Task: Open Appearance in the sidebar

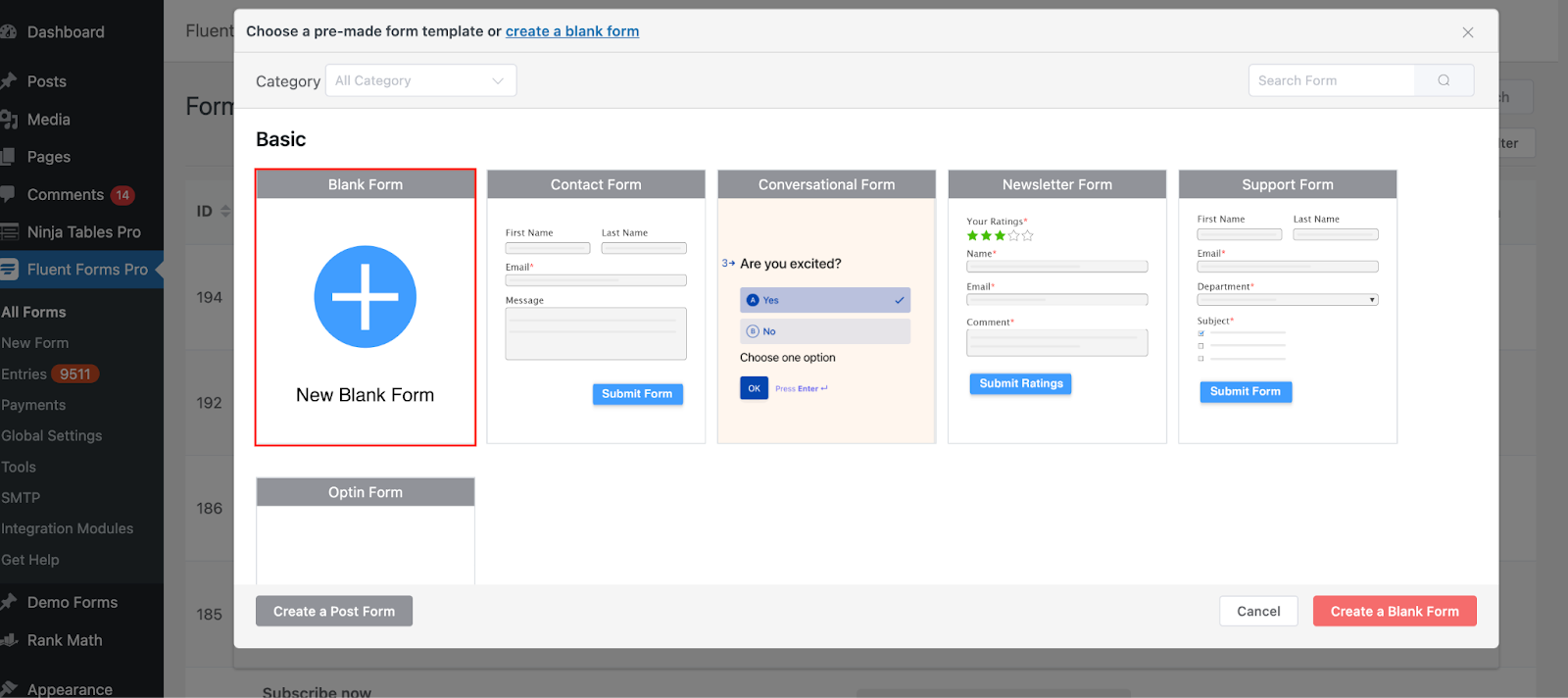Action: [70, 689]
